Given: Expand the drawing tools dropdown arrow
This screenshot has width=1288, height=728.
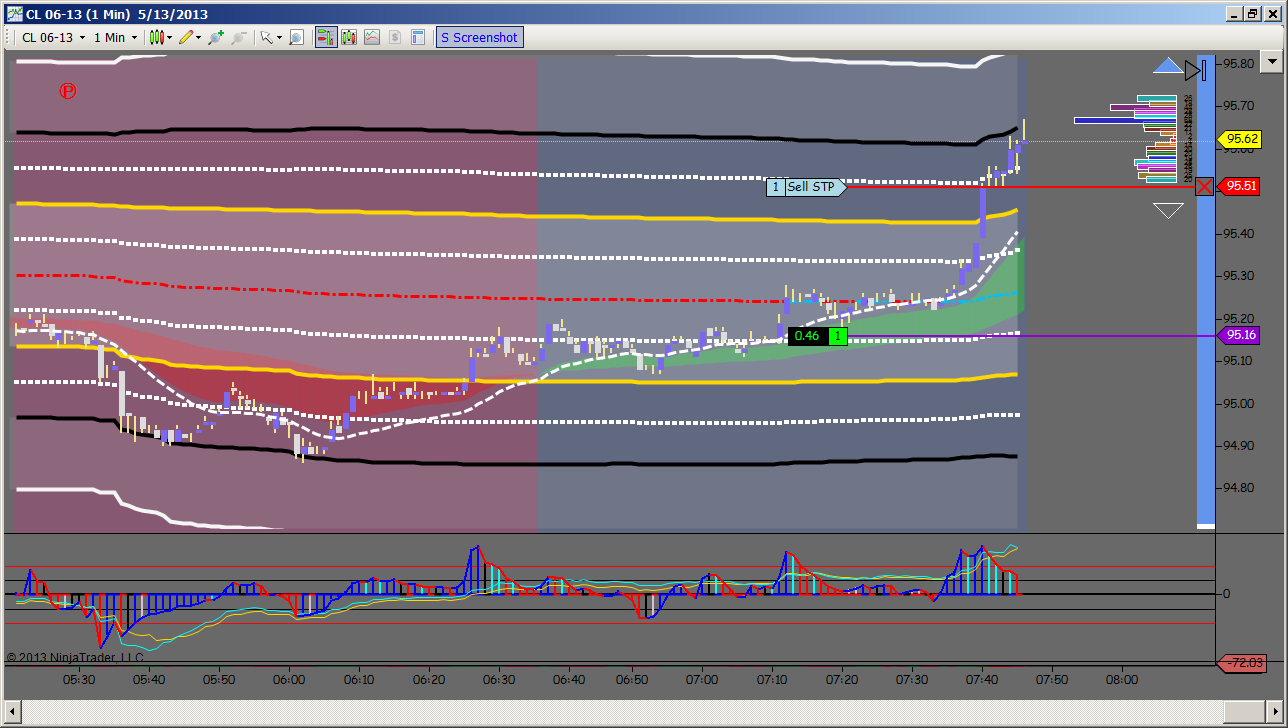Looking at the screenshot, I should [199, 38].
